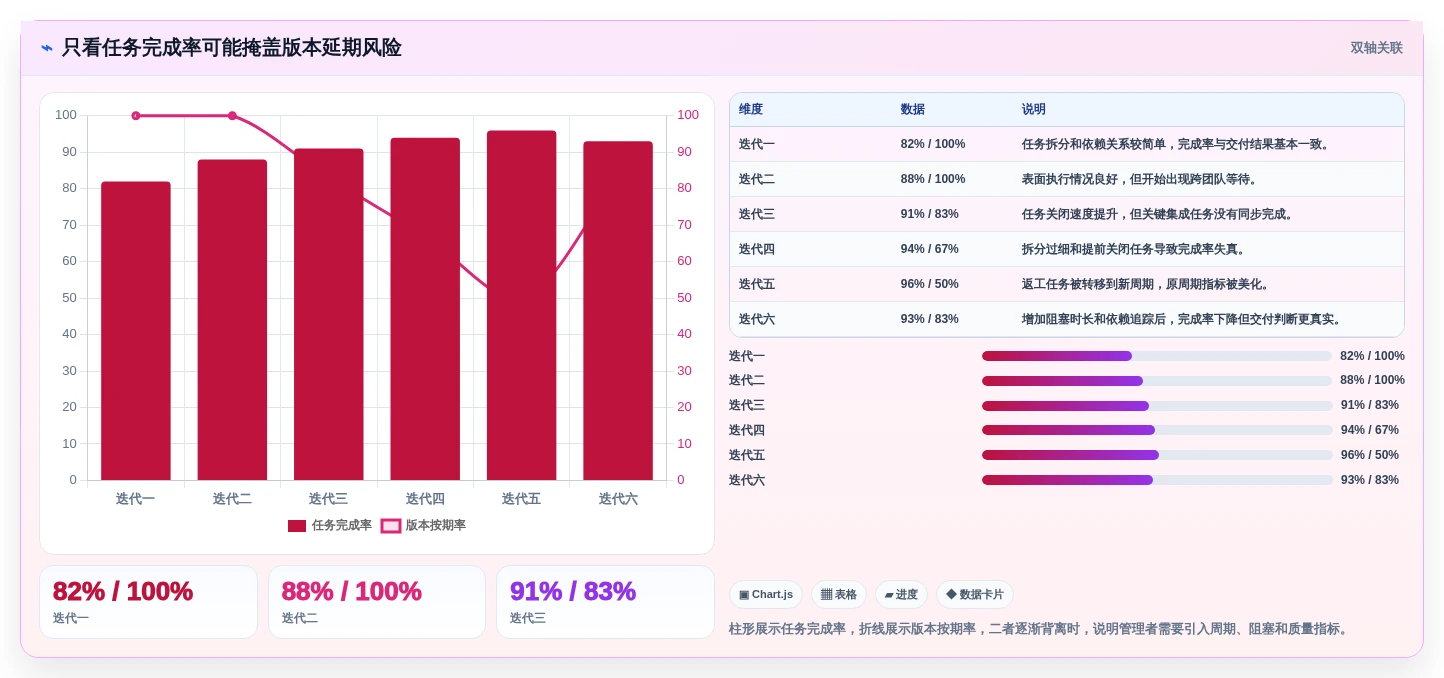Click the 迭代六 progress bar
This screenshot has width=1444, height=678.
tap(1157, 480)
